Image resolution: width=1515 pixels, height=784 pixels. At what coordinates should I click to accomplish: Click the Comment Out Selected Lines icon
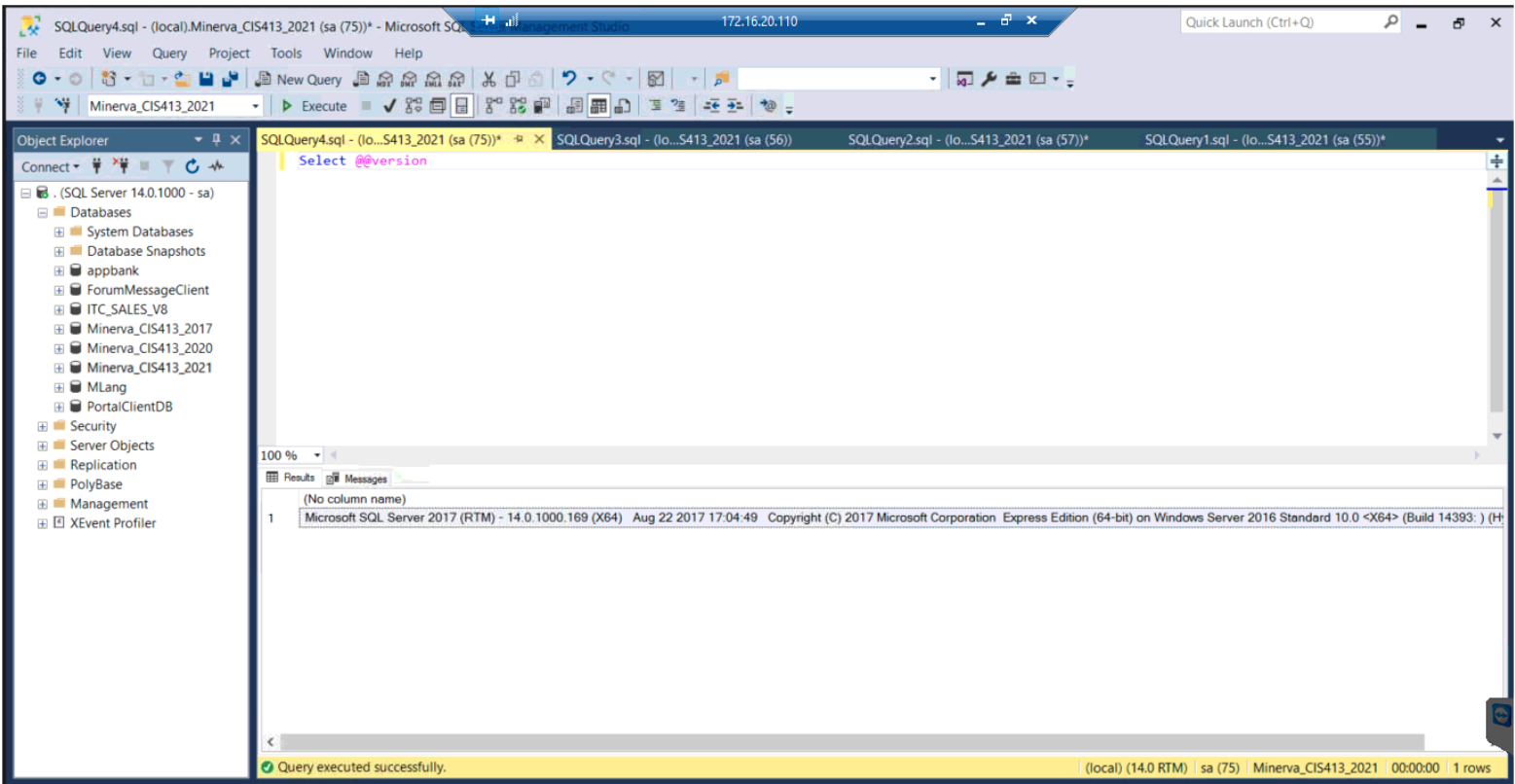(655, 106)
